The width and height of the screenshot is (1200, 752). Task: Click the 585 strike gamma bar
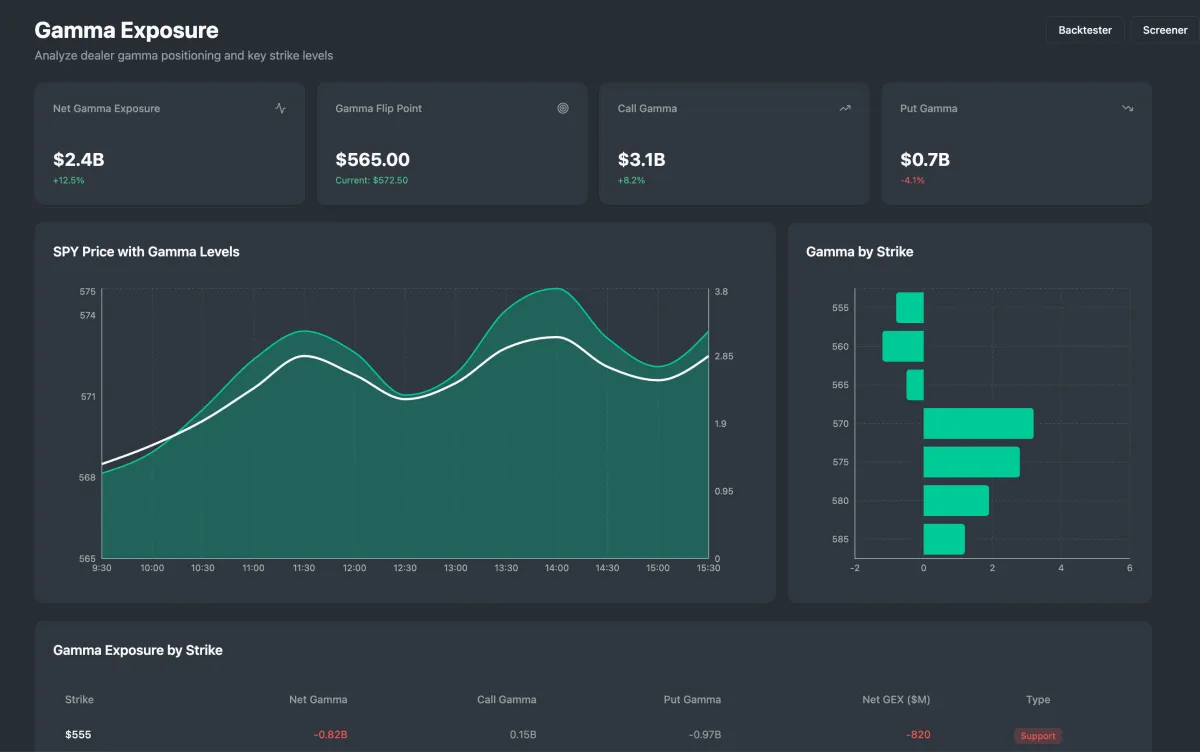pyautogui.click(x=944, y=539)
